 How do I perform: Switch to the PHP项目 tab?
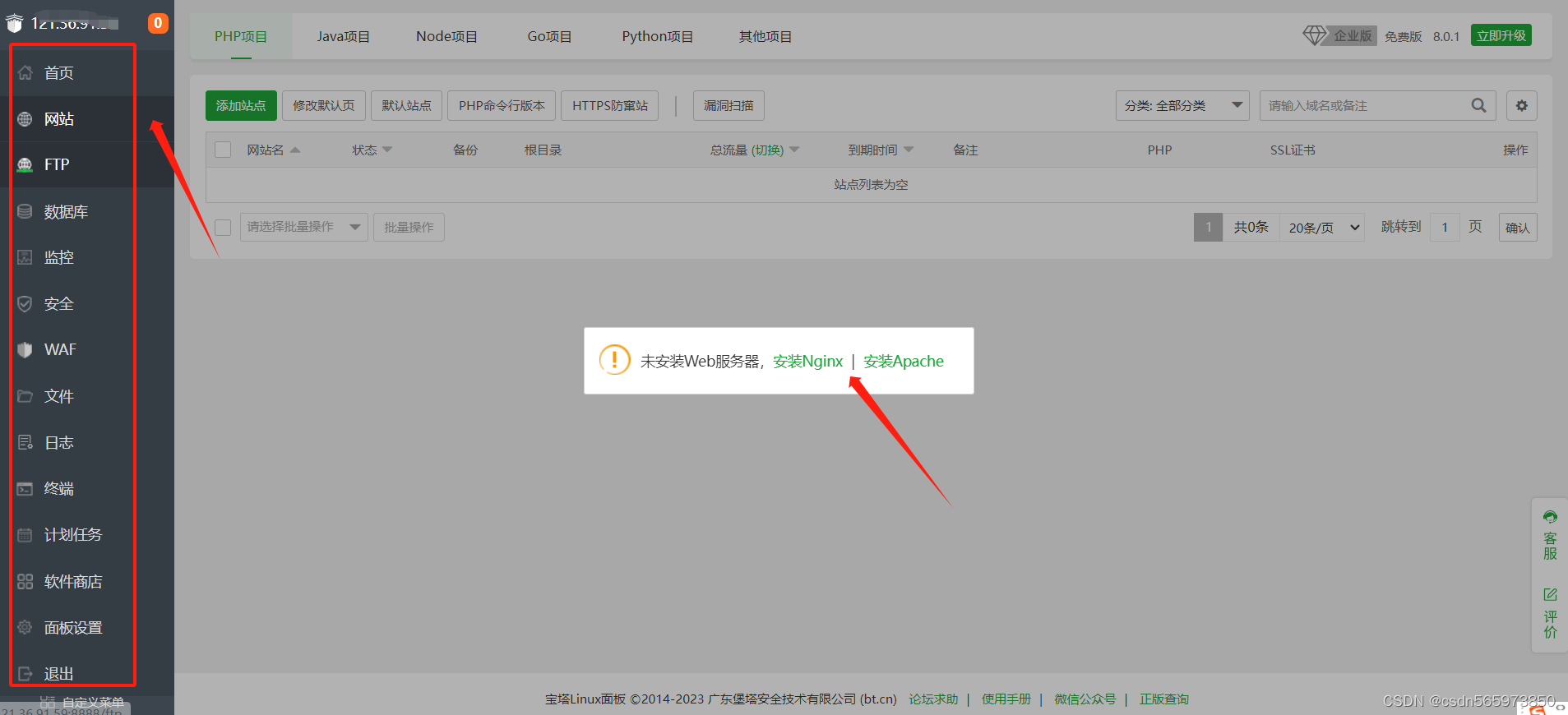tap(241, 36)
